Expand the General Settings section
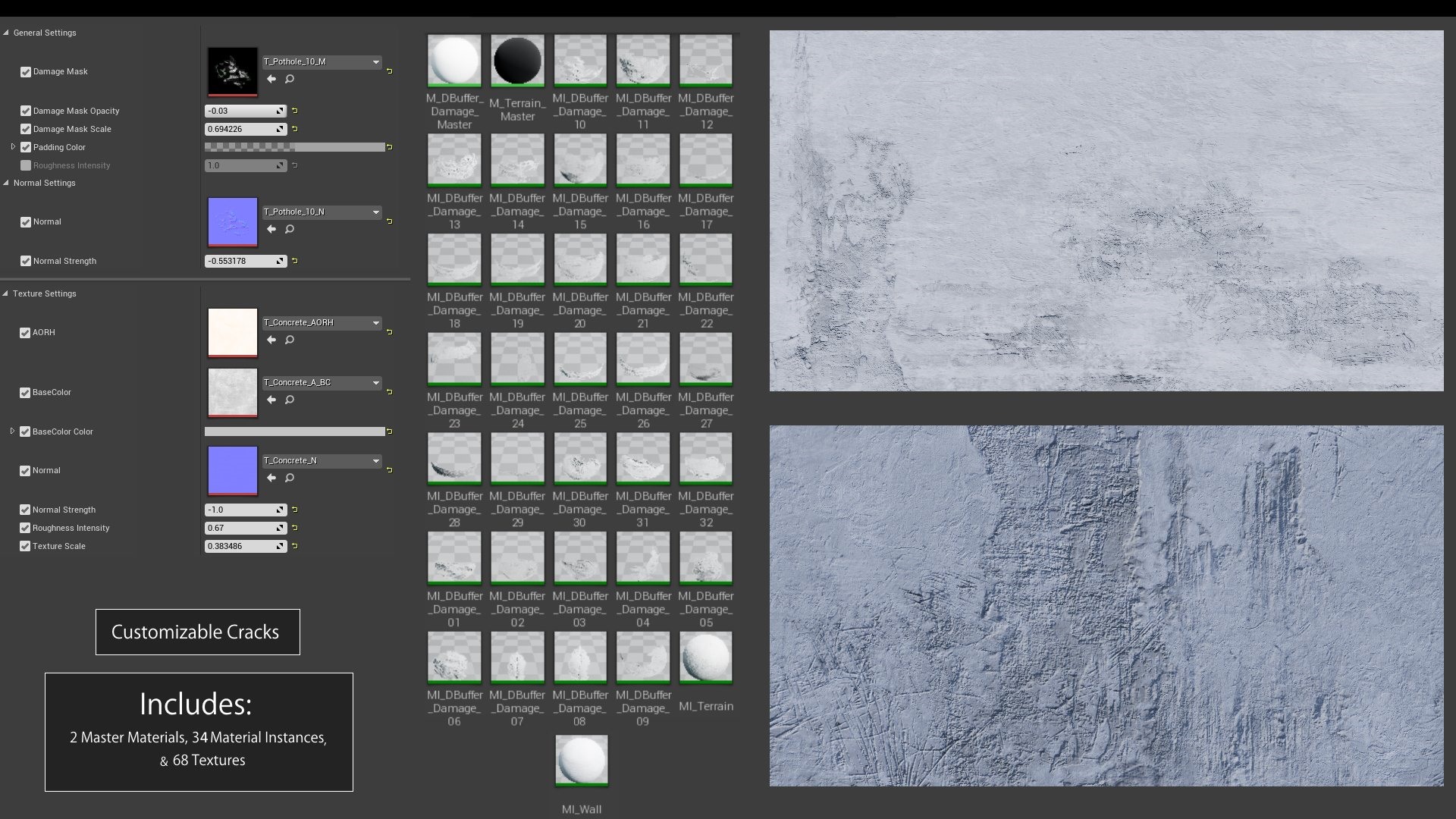Viewport: 1456px width, 819px height. coord(7,32)
